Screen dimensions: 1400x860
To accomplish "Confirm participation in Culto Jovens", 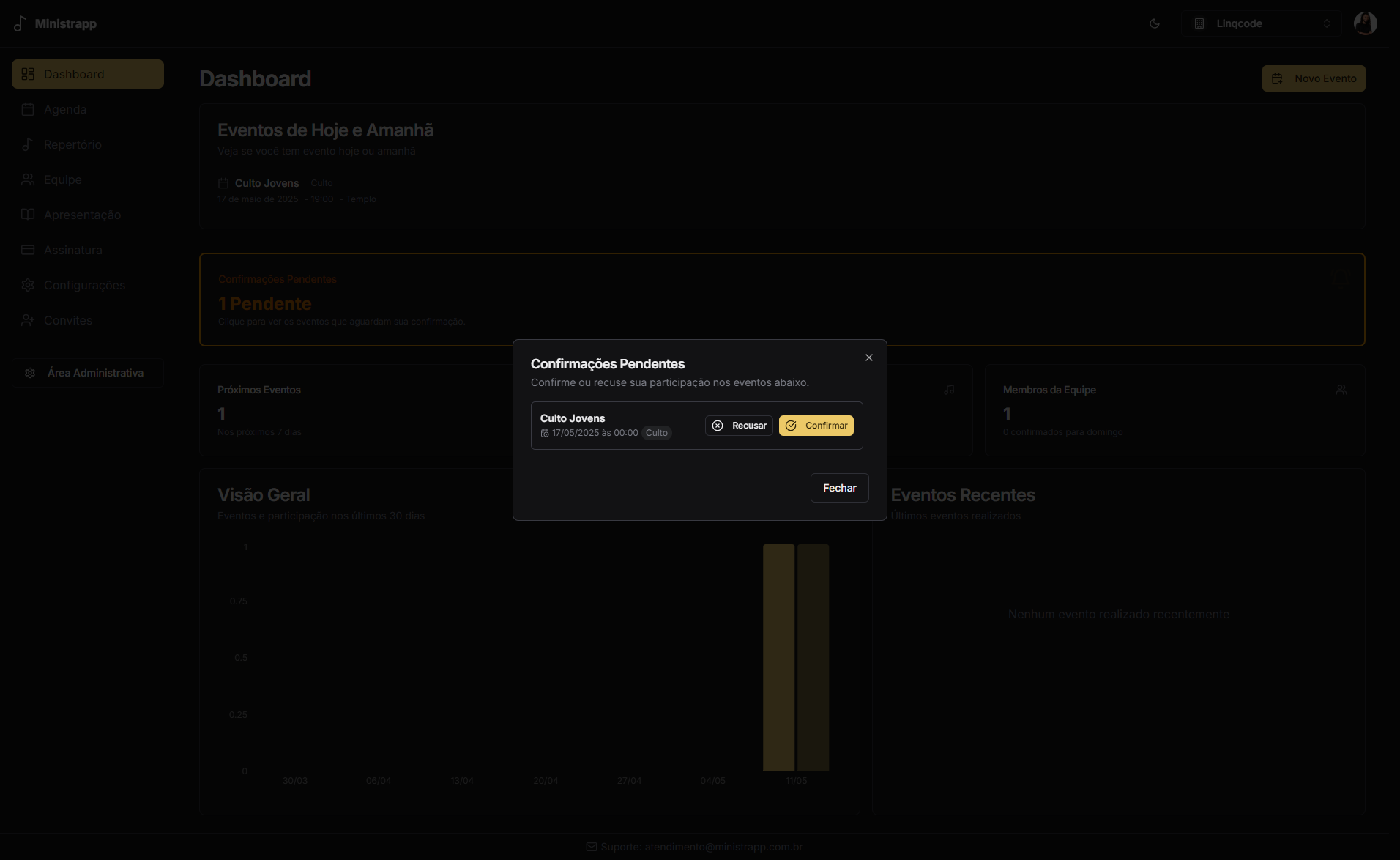I will tap(816, 426).
